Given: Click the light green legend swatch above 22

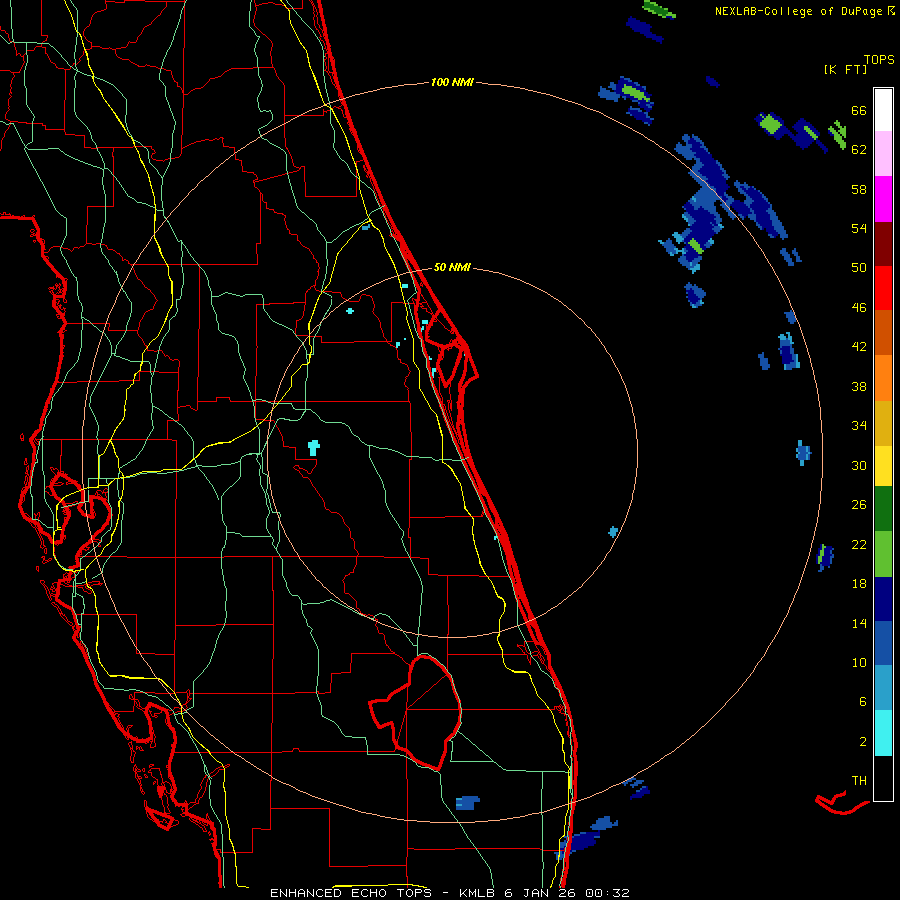Looking at the screenshot, I should [883, 554].
